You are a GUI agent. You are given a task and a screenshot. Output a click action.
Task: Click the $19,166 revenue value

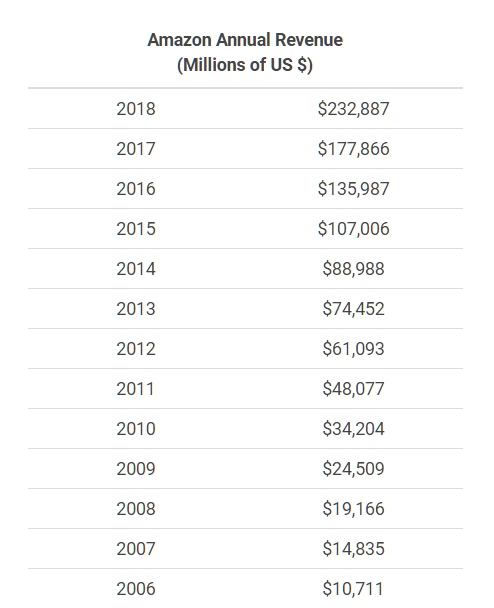[x=353, y=508]
